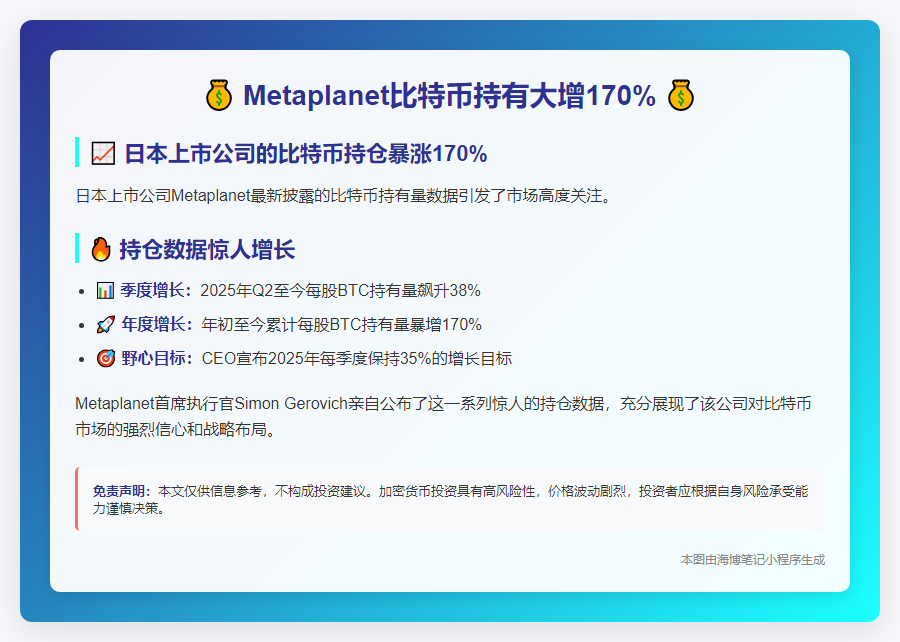900x642 pixels.
Task: Click the money bag emoji right of the title
Action: (681, 95)
